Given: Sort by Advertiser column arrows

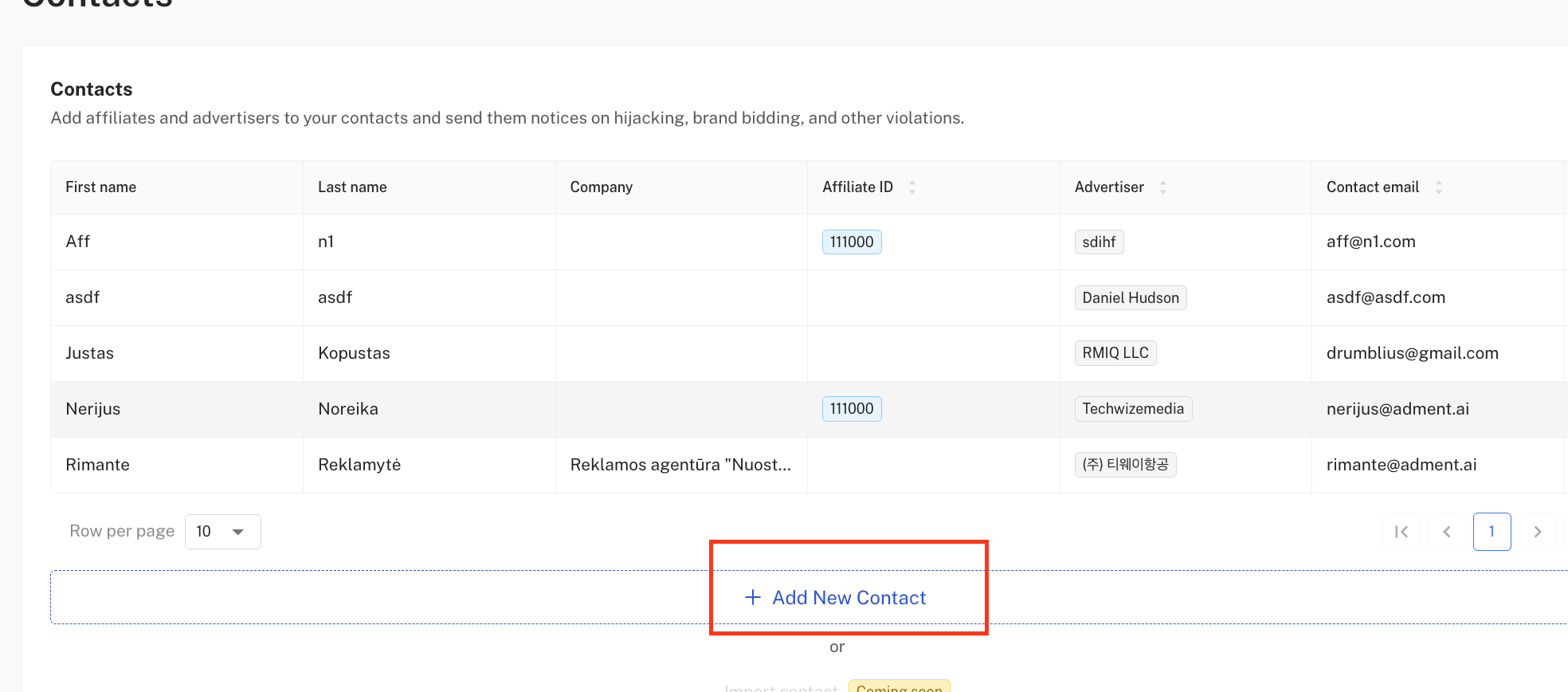Looking at the screenshot, I should point(1163,187).
